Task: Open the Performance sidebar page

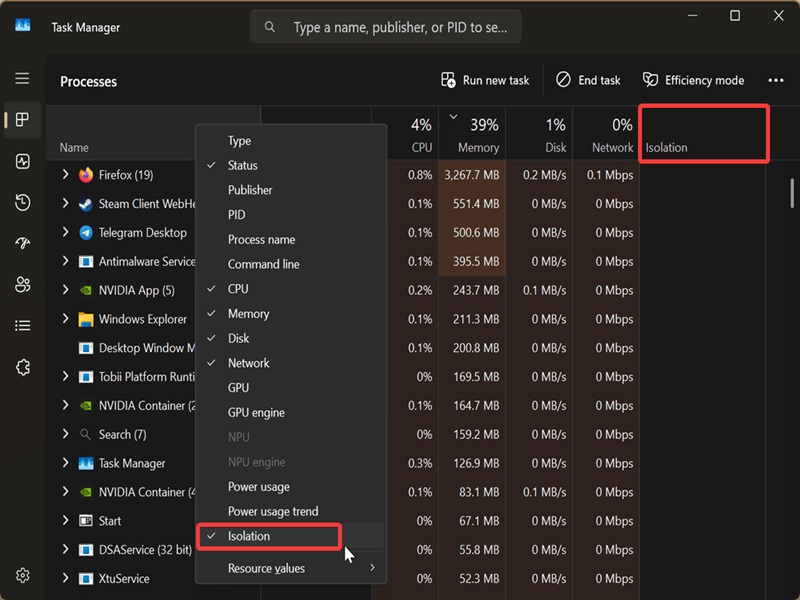Action: click(22, 161)
